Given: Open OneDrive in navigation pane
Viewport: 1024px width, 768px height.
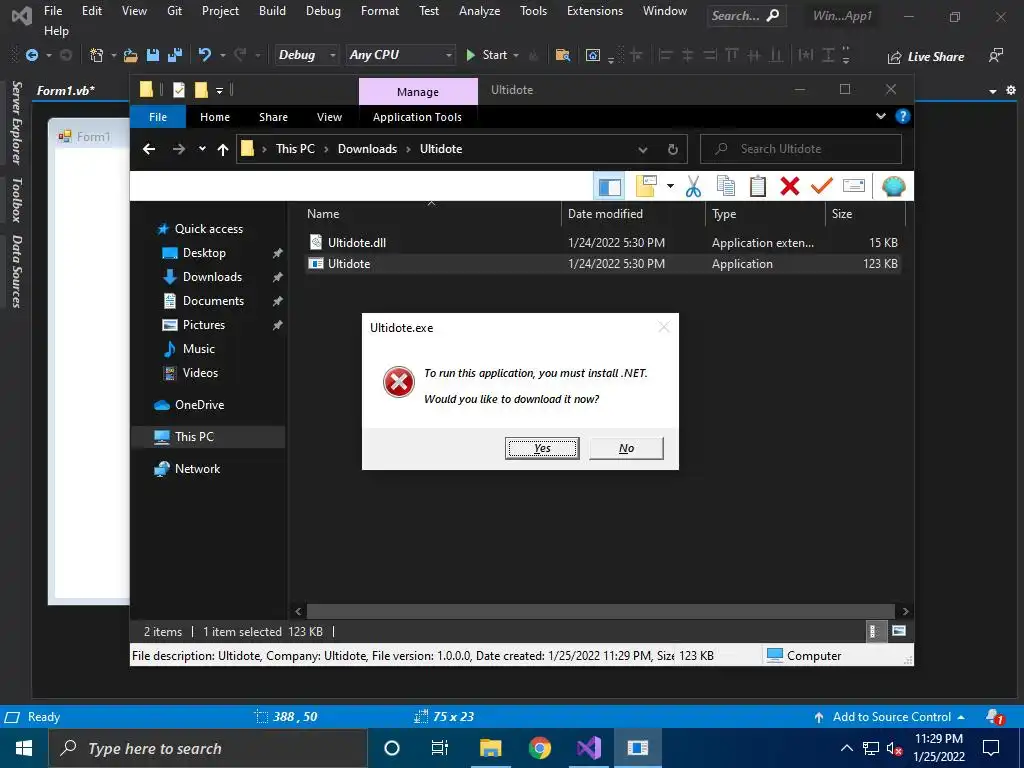Looking at the screenshot, I should (x=199, y=405).
